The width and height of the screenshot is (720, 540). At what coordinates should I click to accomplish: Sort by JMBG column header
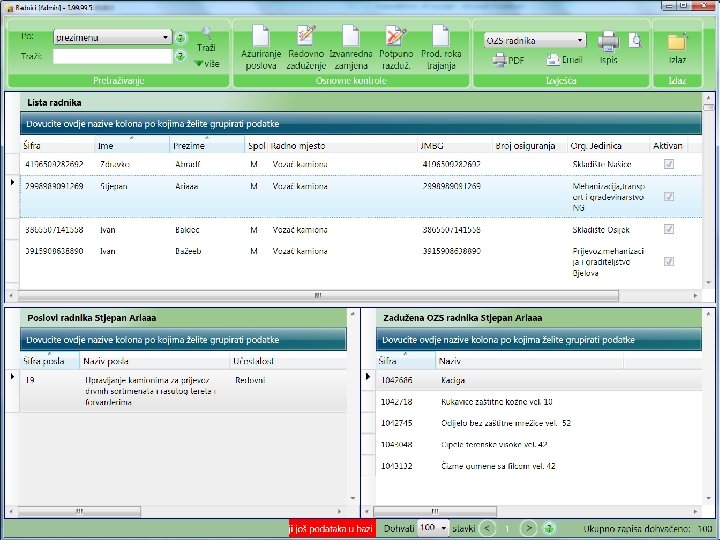[x=455, y=146]
